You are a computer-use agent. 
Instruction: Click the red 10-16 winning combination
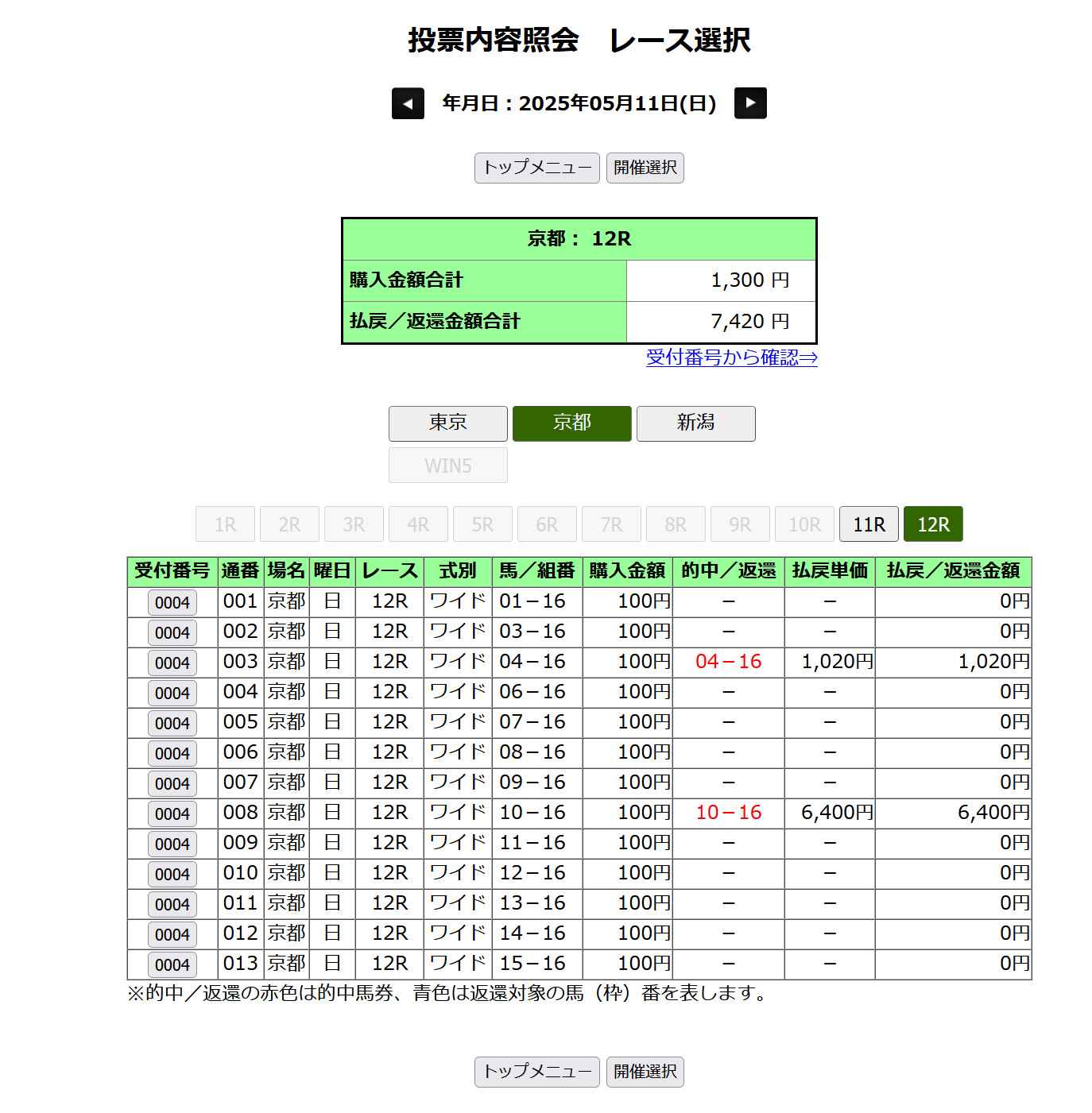pos(728,813)
